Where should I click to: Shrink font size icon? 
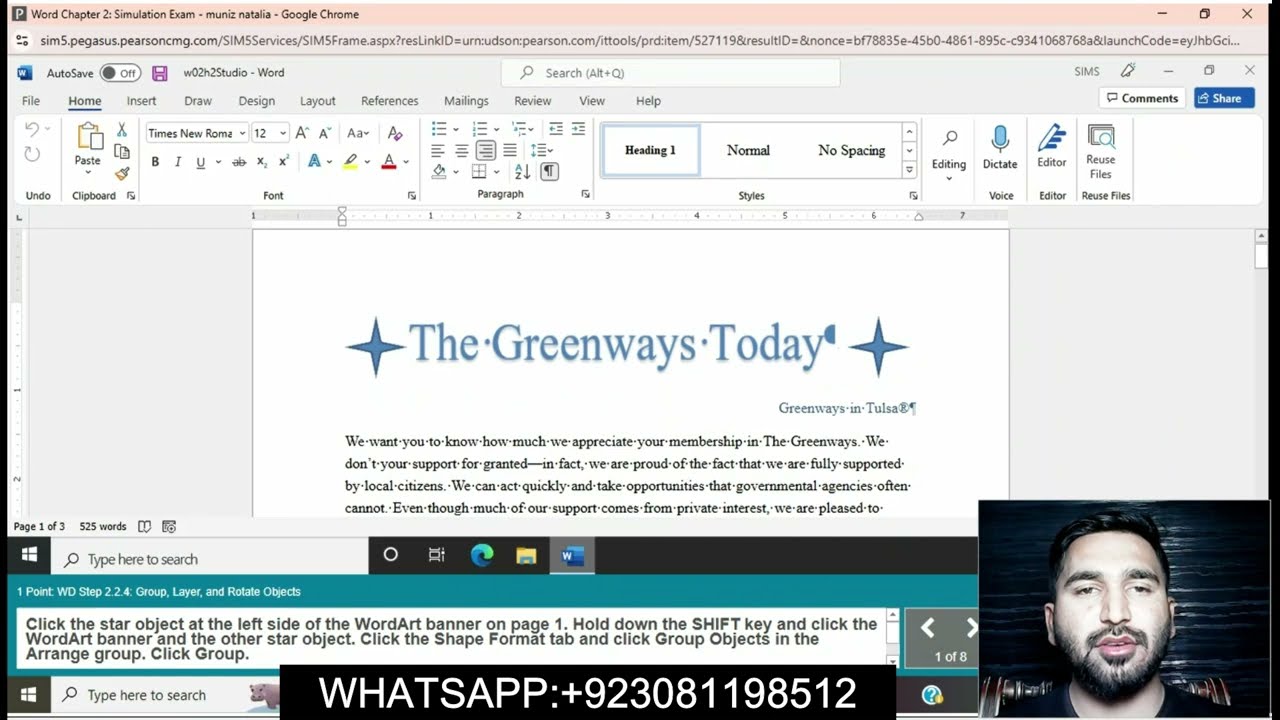tap(325, 133)
